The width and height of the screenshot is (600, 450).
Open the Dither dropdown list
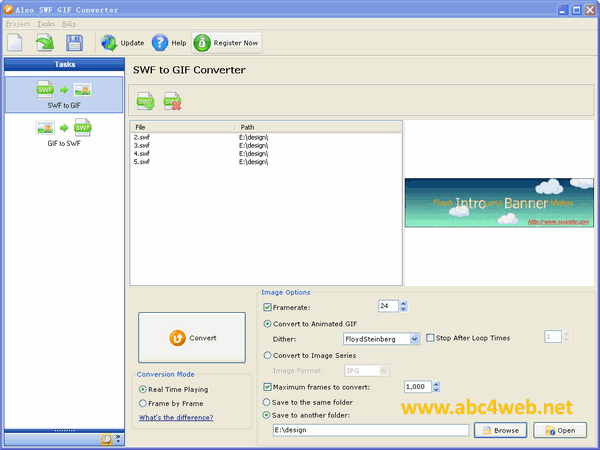414,339
